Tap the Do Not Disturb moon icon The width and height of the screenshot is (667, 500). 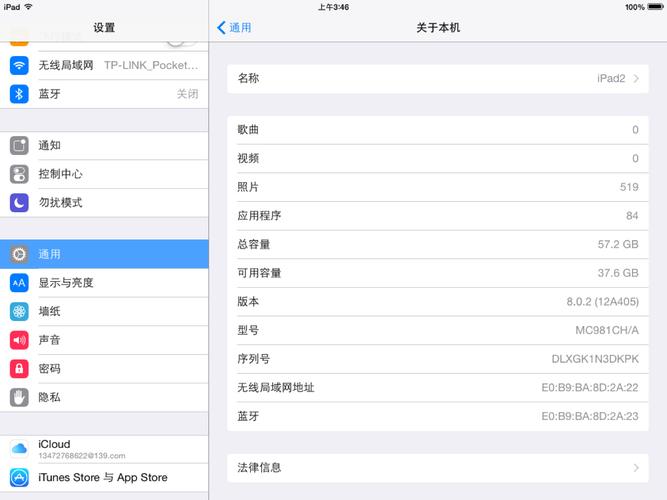point(19,203)
